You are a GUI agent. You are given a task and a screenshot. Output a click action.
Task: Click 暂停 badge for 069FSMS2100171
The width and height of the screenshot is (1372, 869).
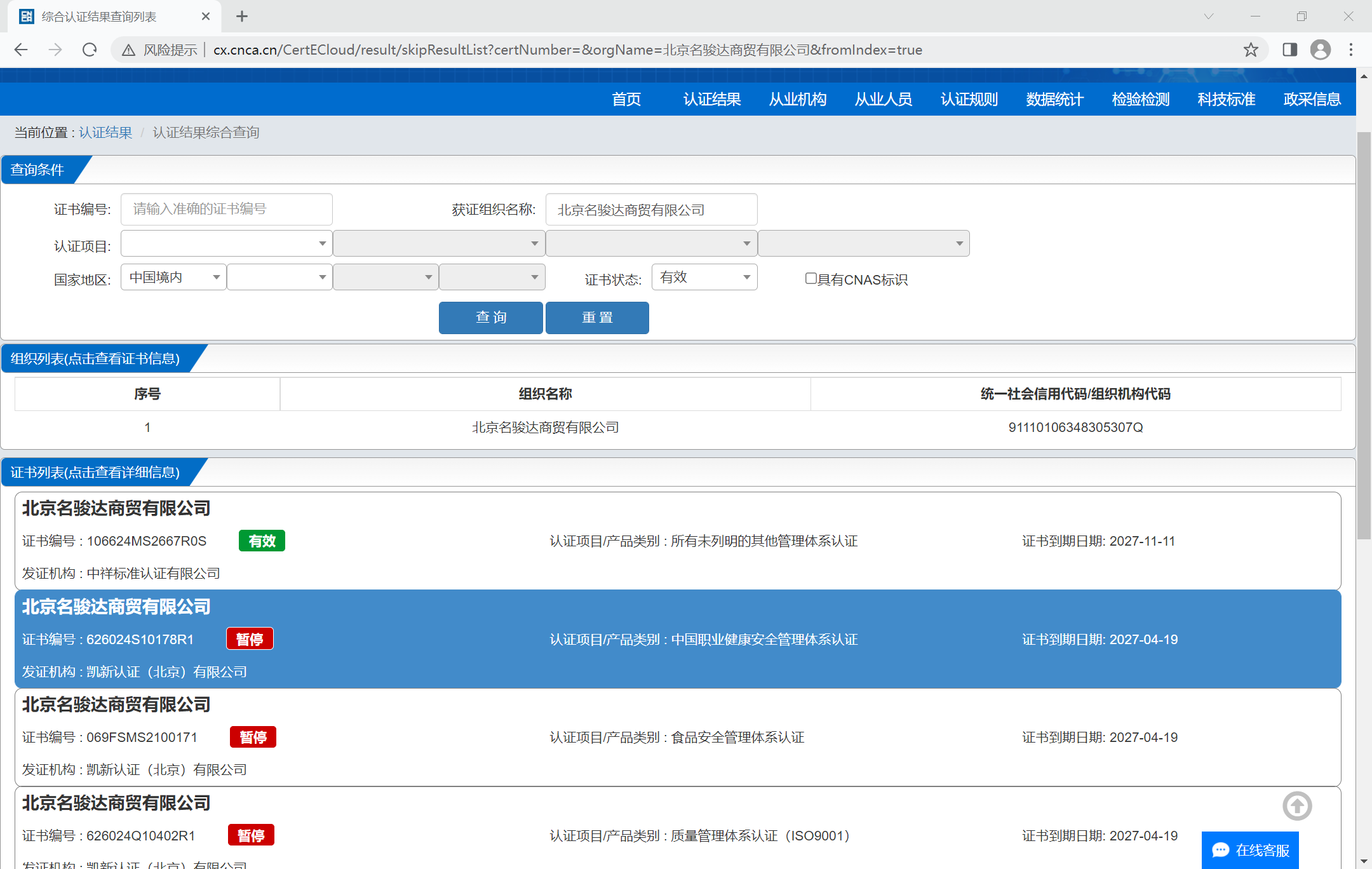click(x=253, y=737)
